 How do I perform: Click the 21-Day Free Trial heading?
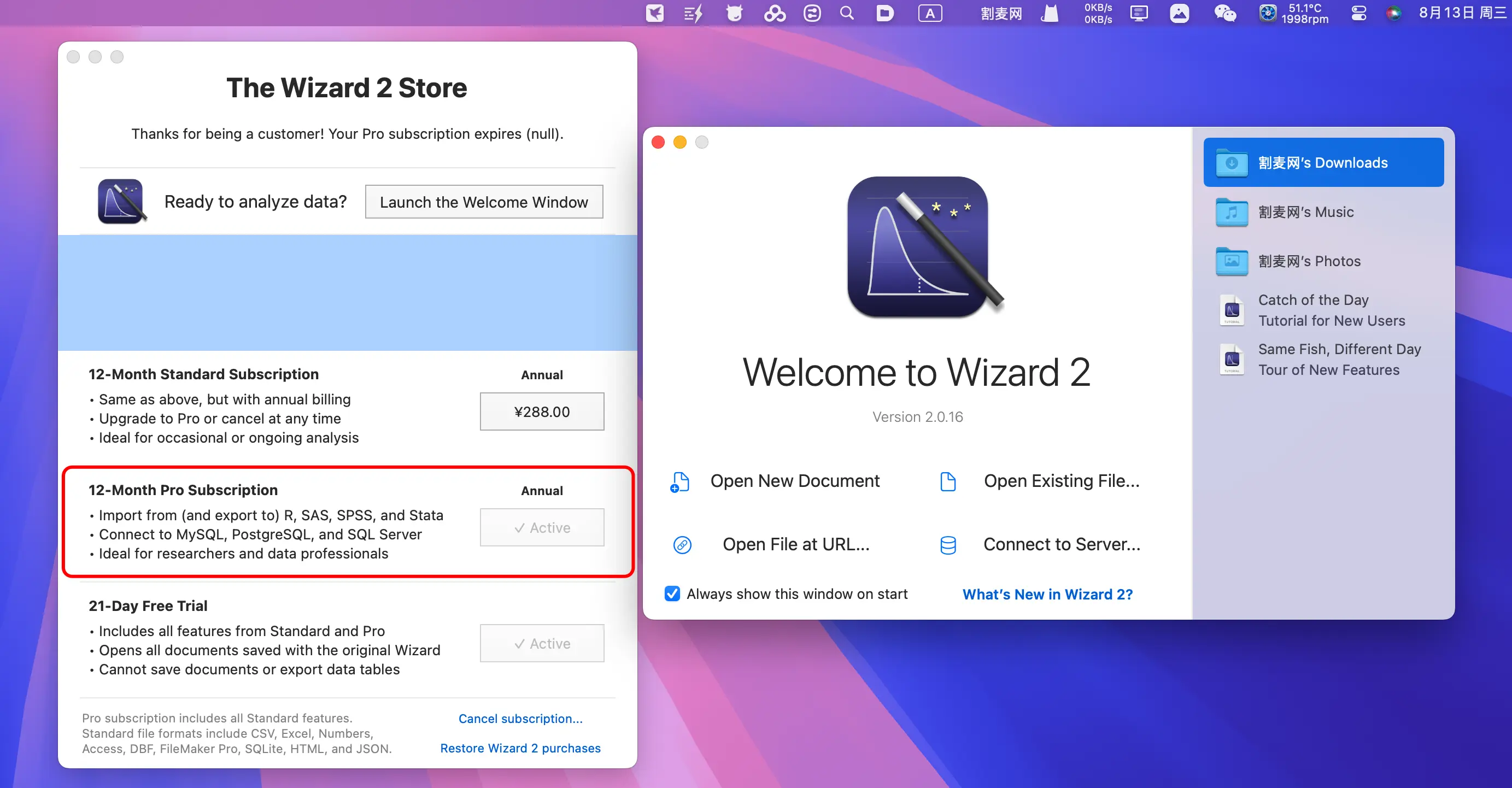(148, 605)
